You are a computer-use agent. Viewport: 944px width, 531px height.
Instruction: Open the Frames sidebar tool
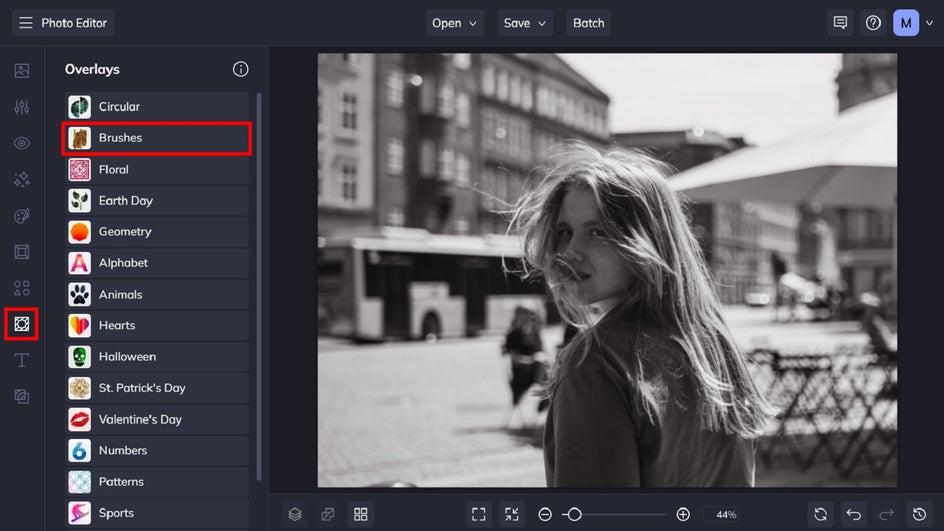click(x=22, y=252)
